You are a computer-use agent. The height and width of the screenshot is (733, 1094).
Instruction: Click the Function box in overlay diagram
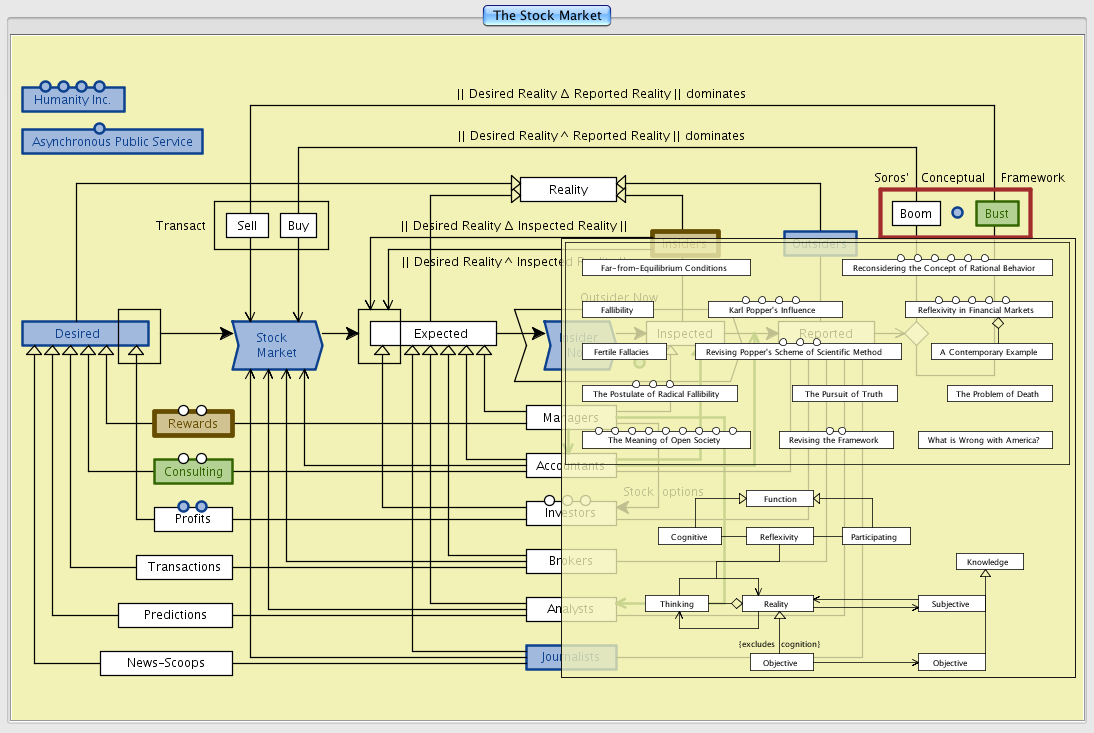click(x=780, y=499)
